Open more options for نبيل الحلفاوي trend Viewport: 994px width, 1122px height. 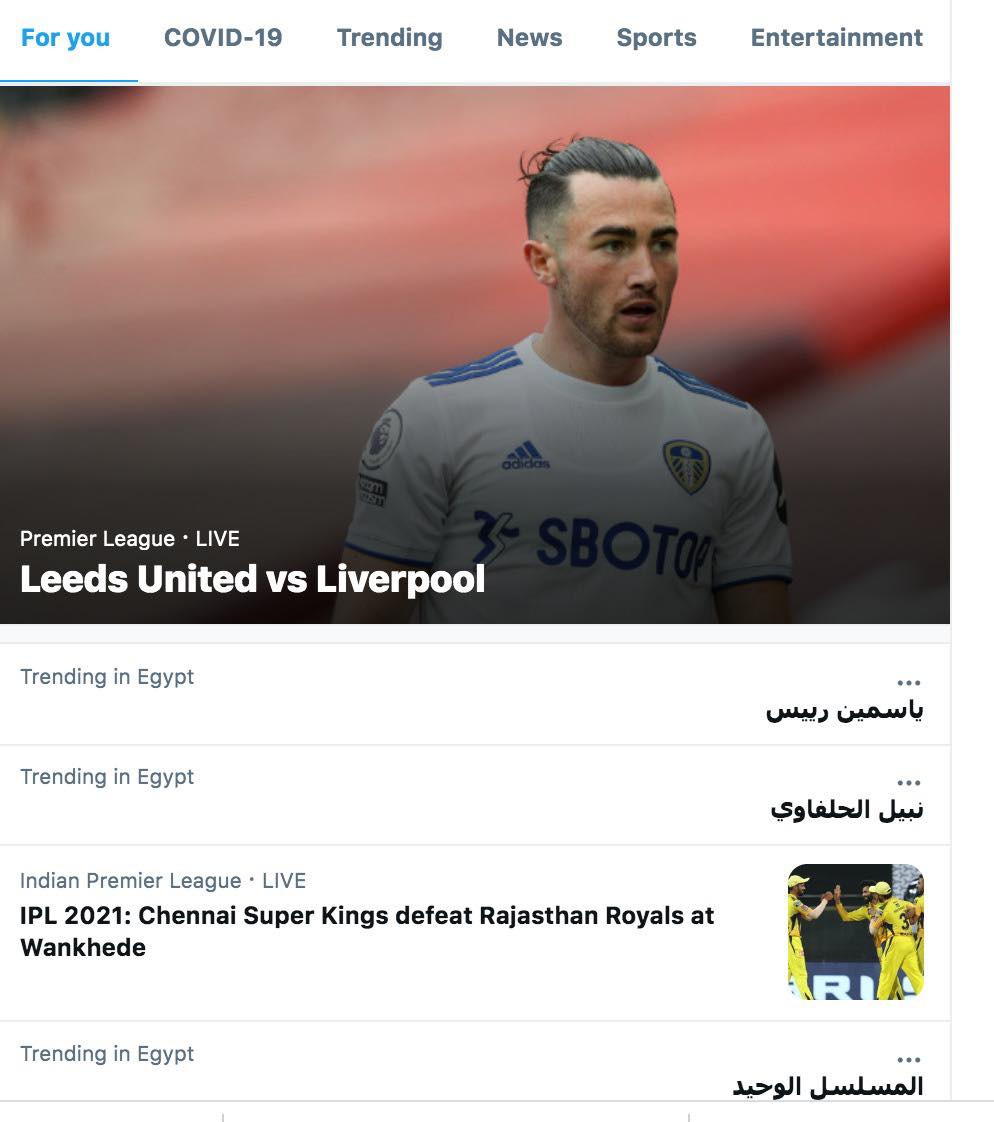coord(909,783)
